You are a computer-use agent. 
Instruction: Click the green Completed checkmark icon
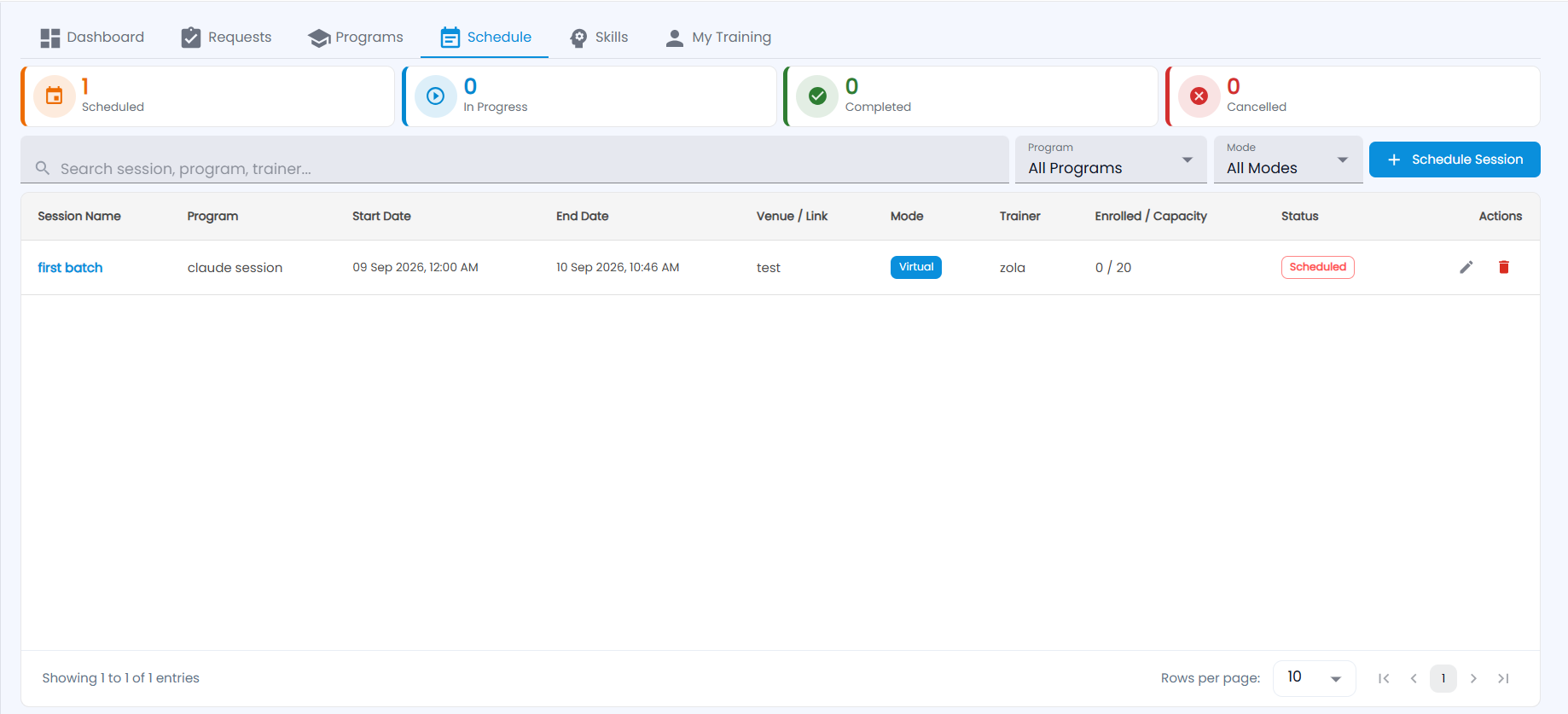pyautogui.click(x=817, y=96)
